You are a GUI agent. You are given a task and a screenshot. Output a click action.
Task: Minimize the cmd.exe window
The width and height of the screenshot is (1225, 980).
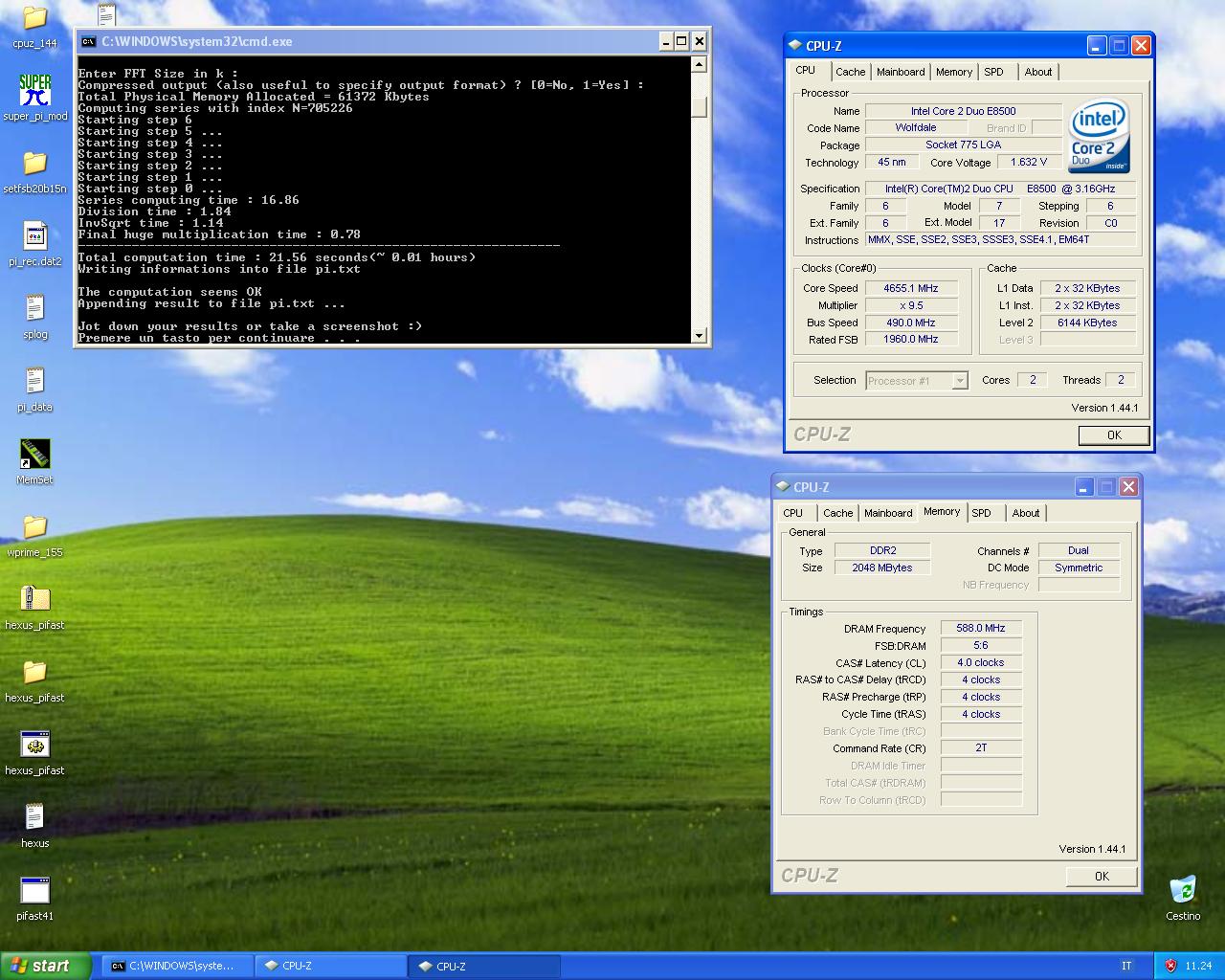tap(665, 41)
